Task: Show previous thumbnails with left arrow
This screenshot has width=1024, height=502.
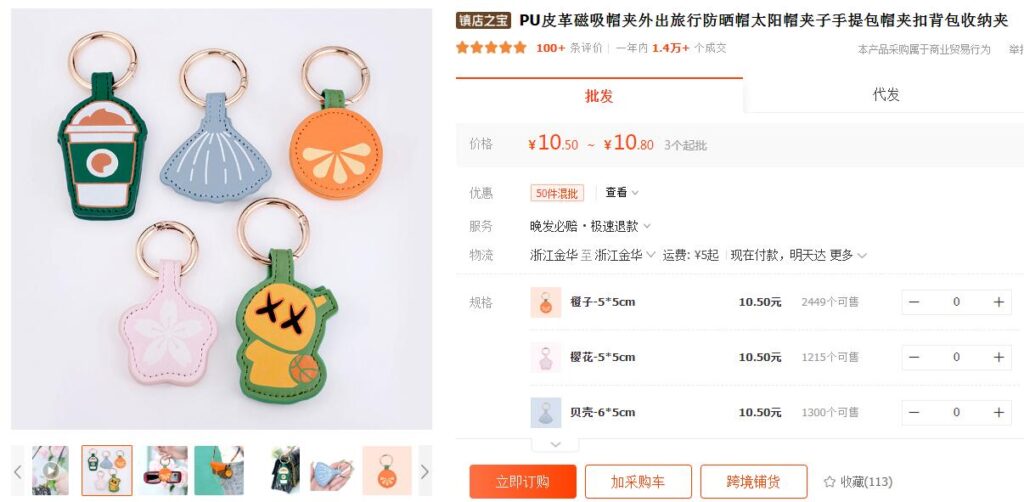Action: click(18, 471)
